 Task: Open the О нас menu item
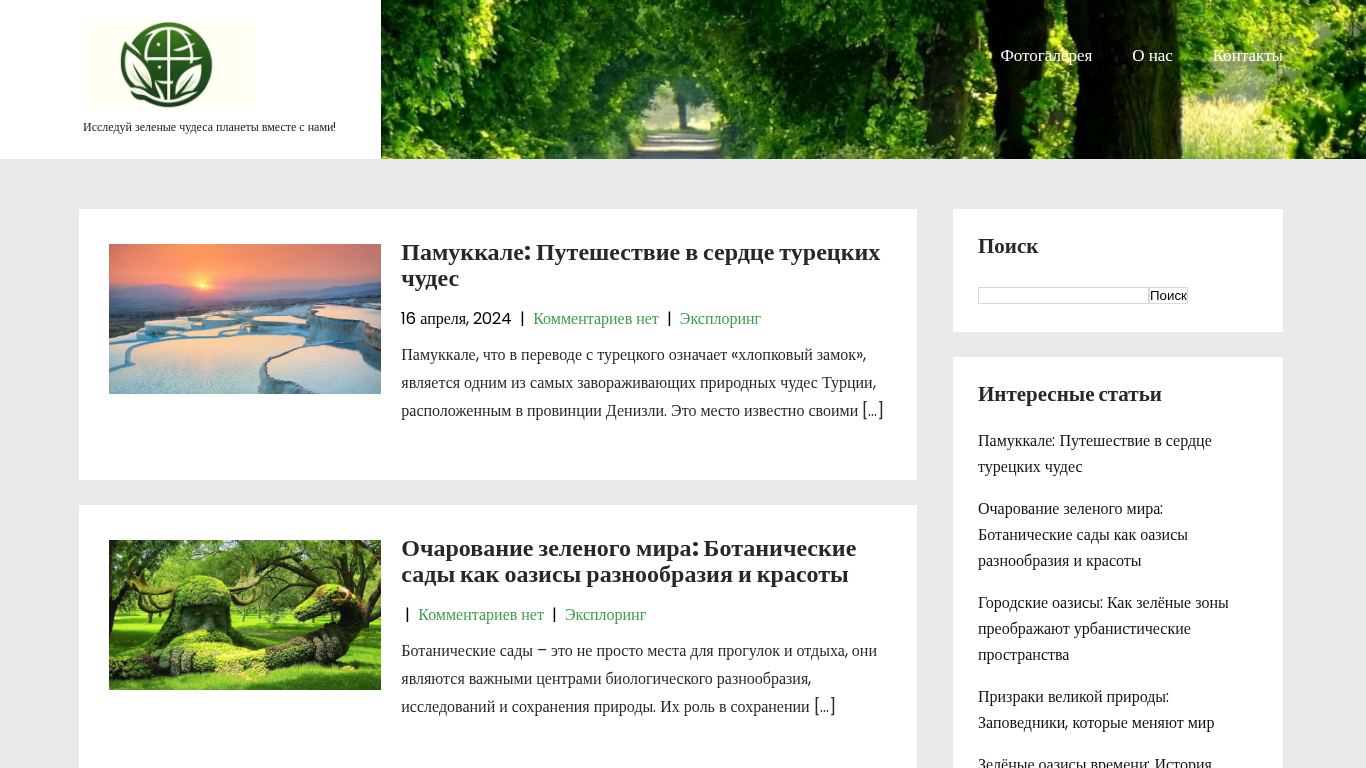pyautogui.click(x=1152, y=55)
